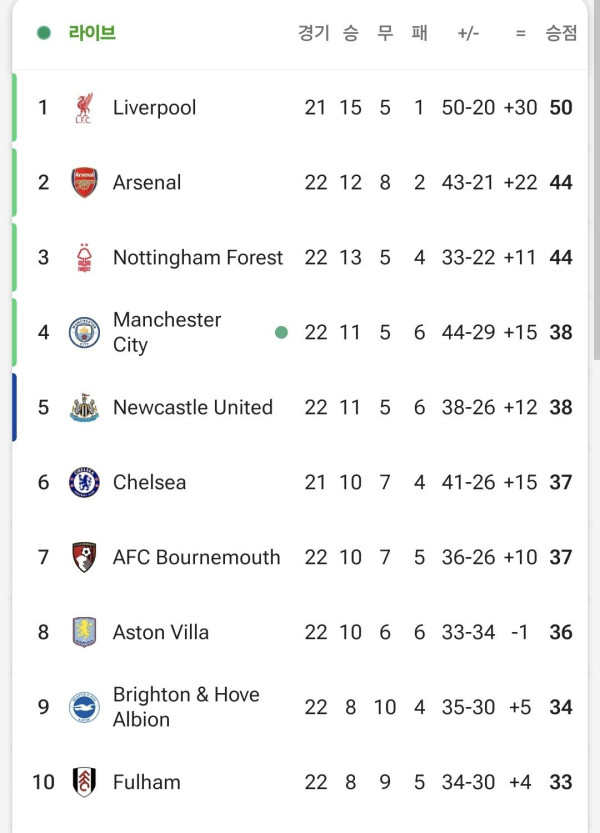600x833 pixels.
Task: Click the Brighton & Hove Albion crest
Action: (x=84, y=708)
